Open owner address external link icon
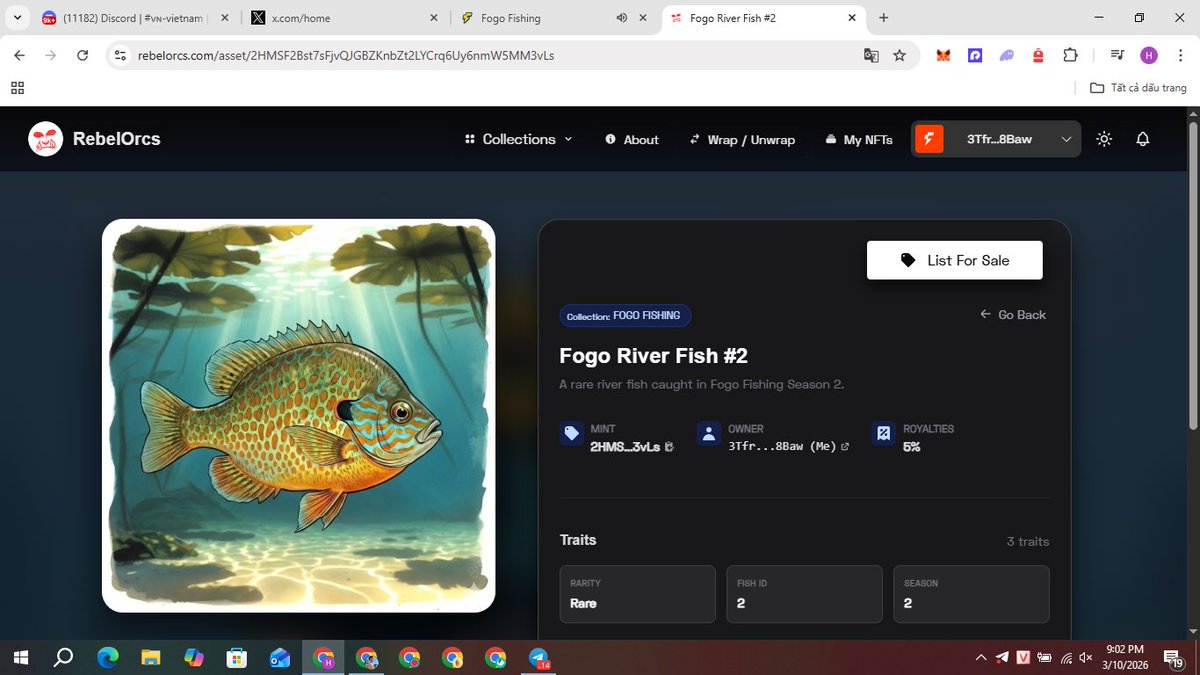 (845, 447)
